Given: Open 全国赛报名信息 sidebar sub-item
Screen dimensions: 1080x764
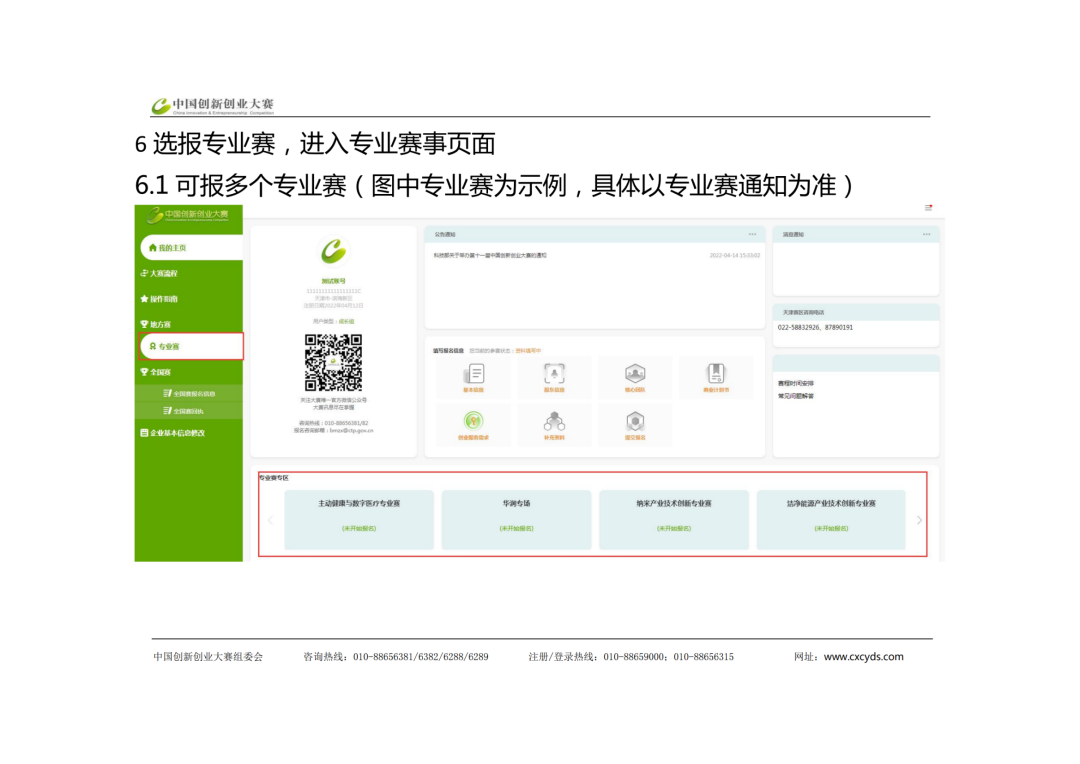Looking at the screenshot, I should 189,393.
